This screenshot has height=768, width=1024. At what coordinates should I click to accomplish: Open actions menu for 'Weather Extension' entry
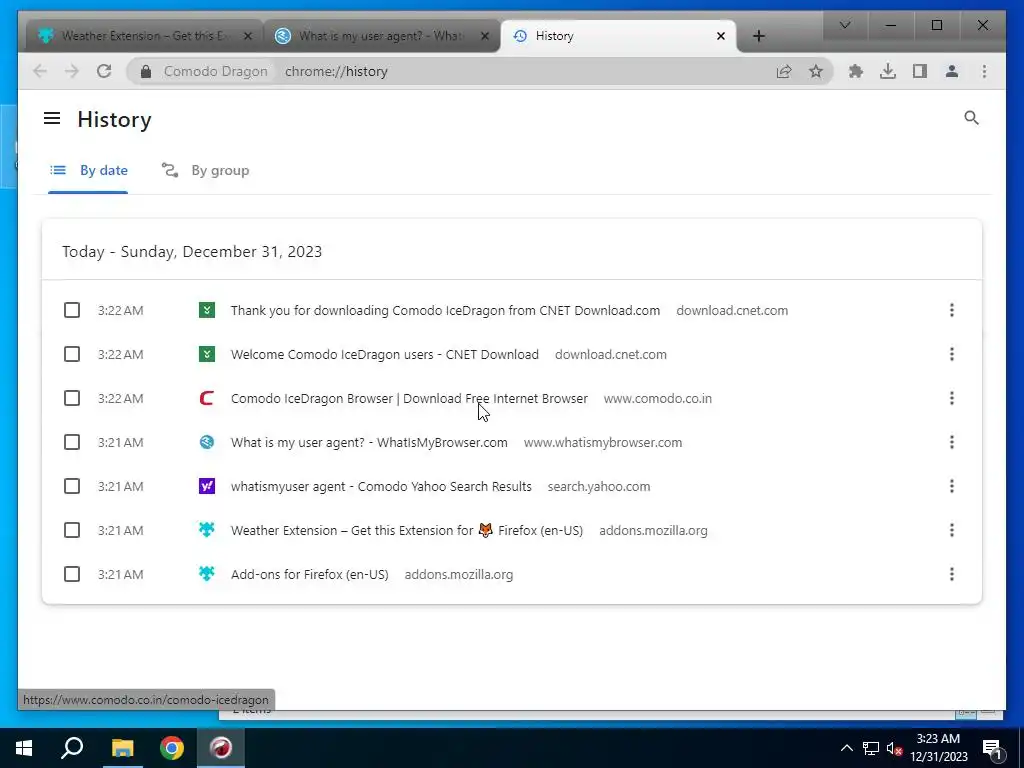pos(952,530)
